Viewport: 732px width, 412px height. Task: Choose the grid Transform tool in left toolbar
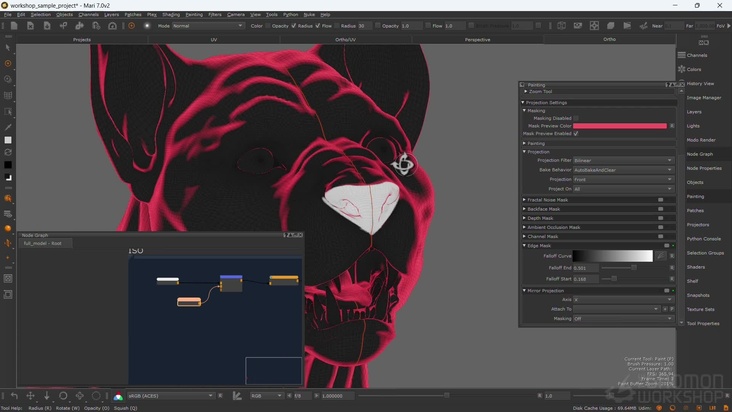[x=8, y=96]
